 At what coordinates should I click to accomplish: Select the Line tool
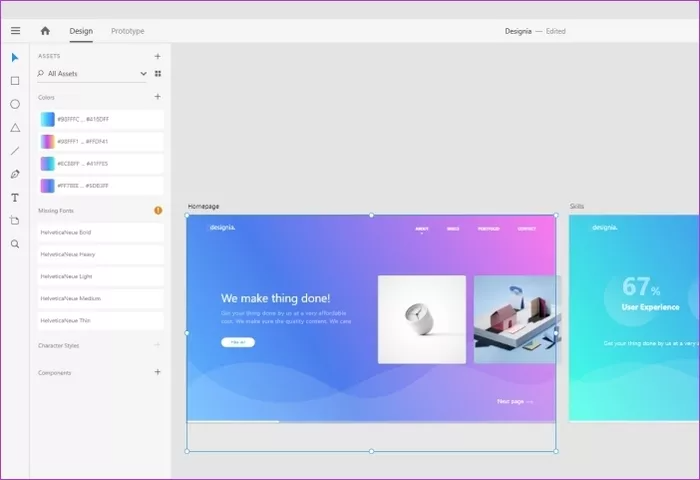point(15,151)
